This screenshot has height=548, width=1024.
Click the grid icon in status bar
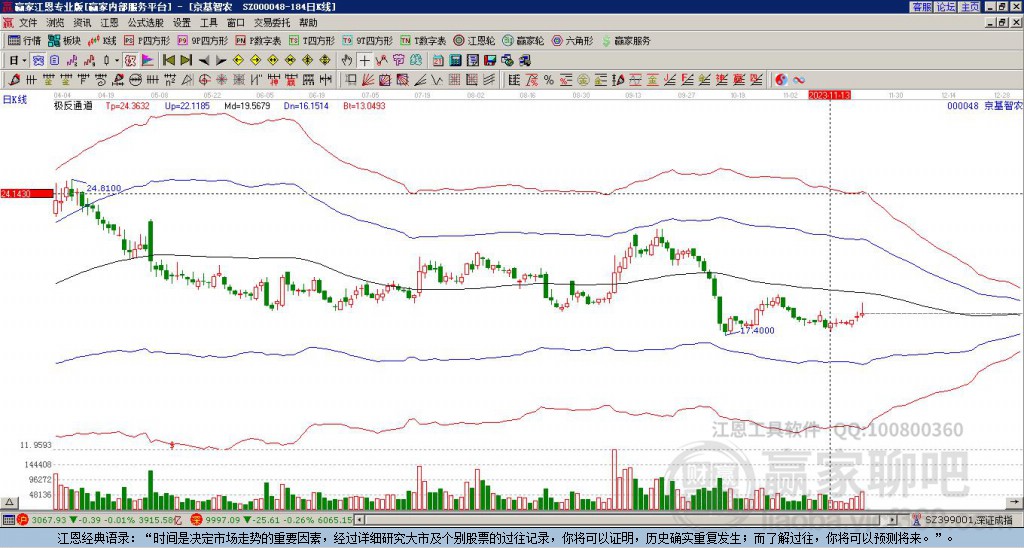[8, 520]
